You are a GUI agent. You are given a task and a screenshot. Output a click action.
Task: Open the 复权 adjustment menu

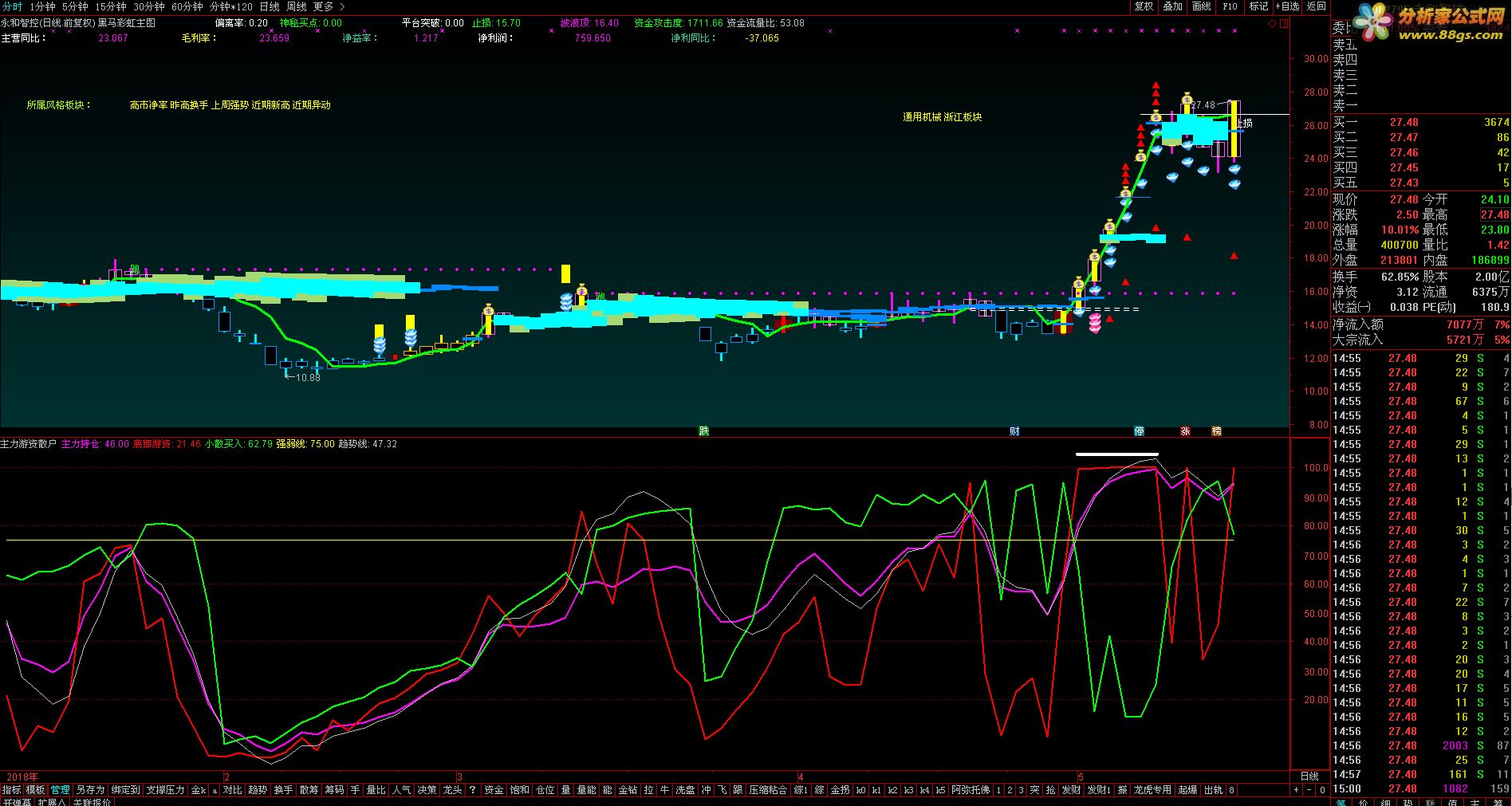coord(1144,6)
